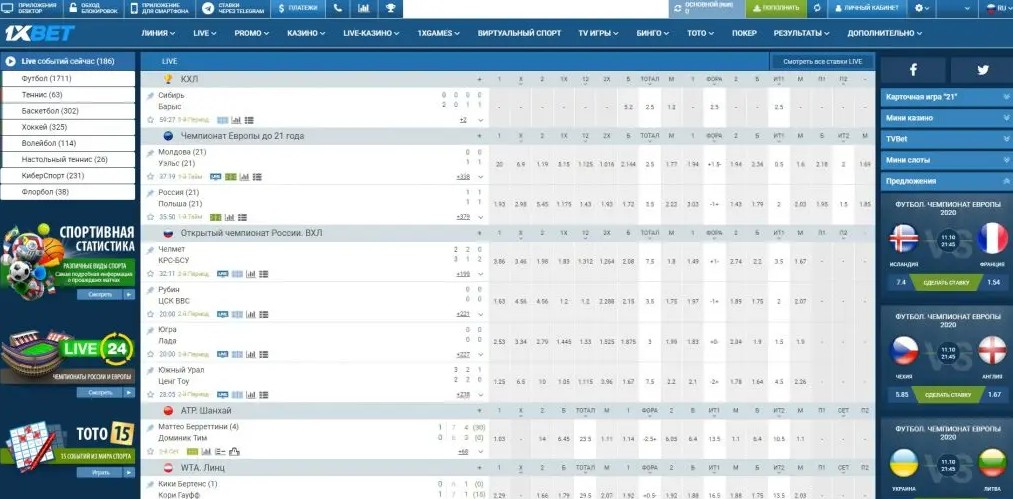Toggle plus sign on КХЛ league header
Image resolution: width=1013 pixels, height=499 pixels.
pos(479,80)
